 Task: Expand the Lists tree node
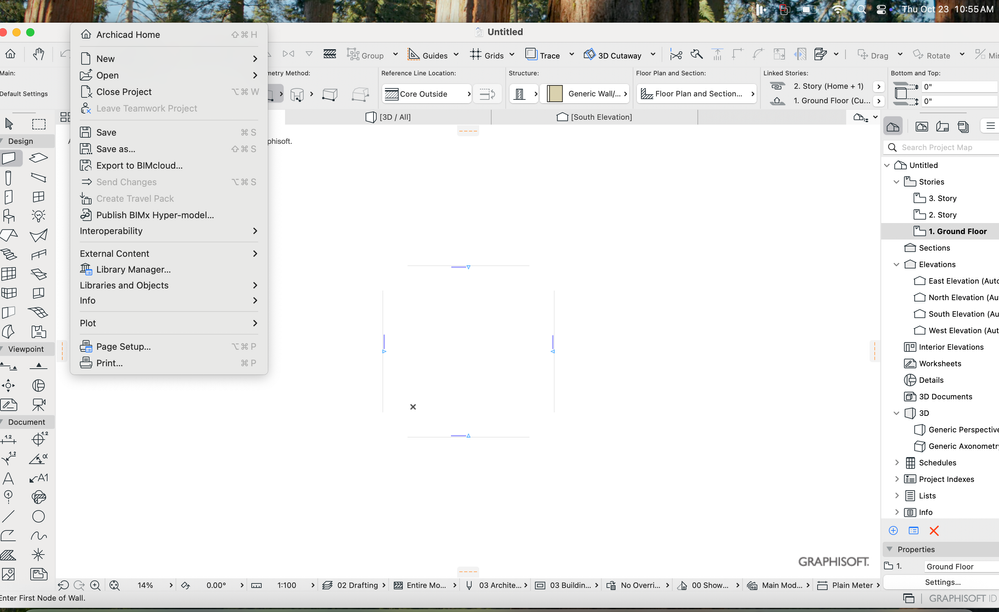[896, 496]
